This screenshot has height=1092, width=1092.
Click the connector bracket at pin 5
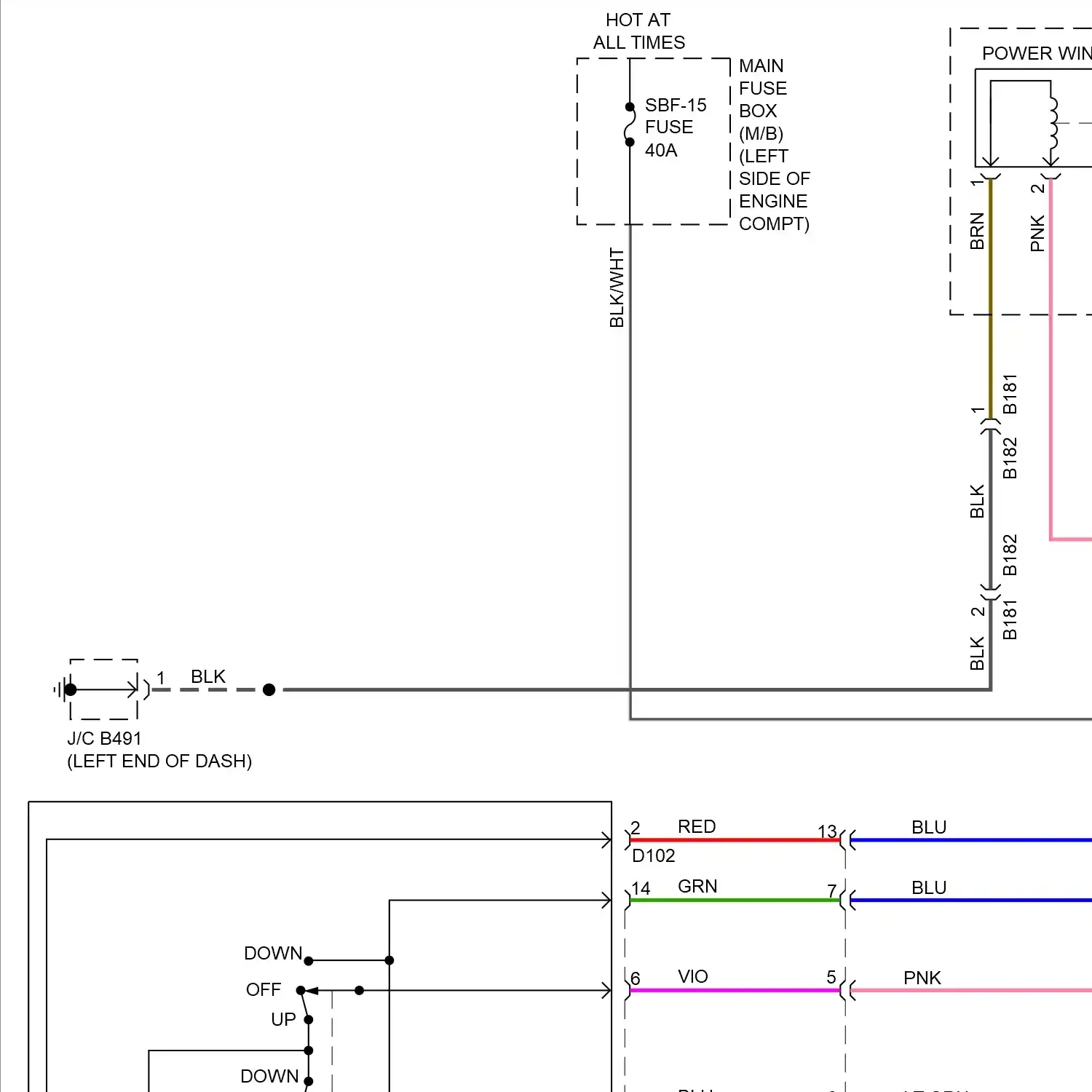click(846, 990)
